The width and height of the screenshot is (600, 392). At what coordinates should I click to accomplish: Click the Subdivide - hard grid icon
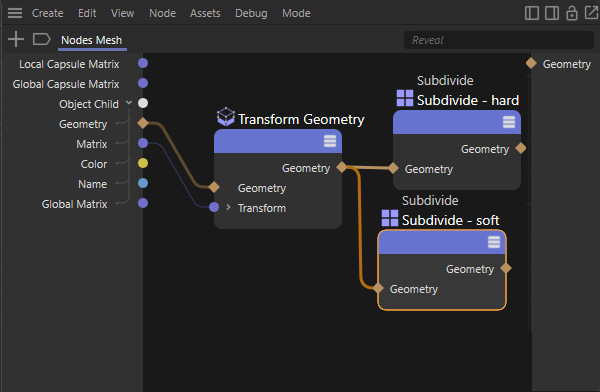point(405,98)
